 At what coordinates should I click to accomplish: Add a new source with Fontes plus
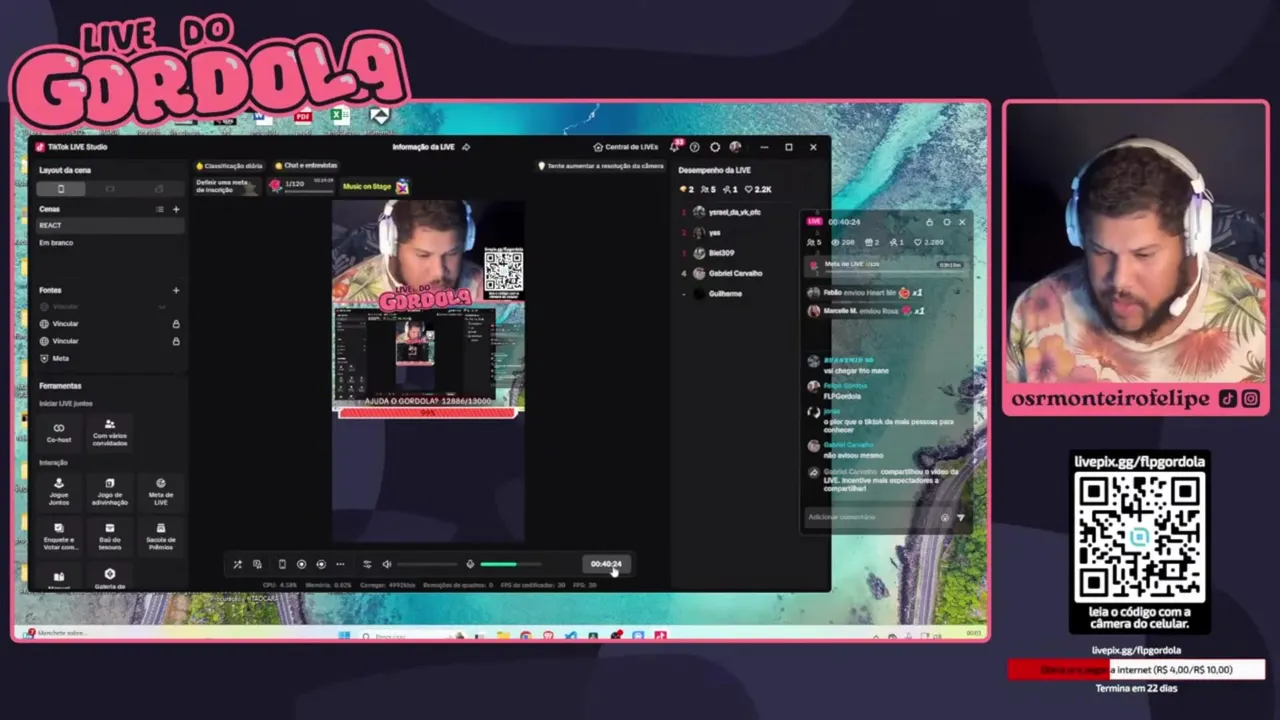pos(176,290)
